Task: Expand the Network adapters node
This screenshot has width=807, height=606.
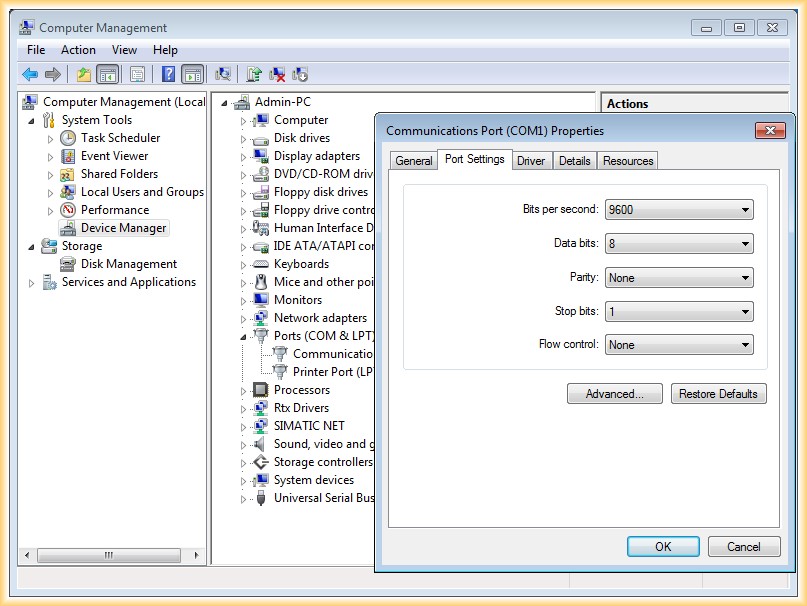Action: (243, 318)
